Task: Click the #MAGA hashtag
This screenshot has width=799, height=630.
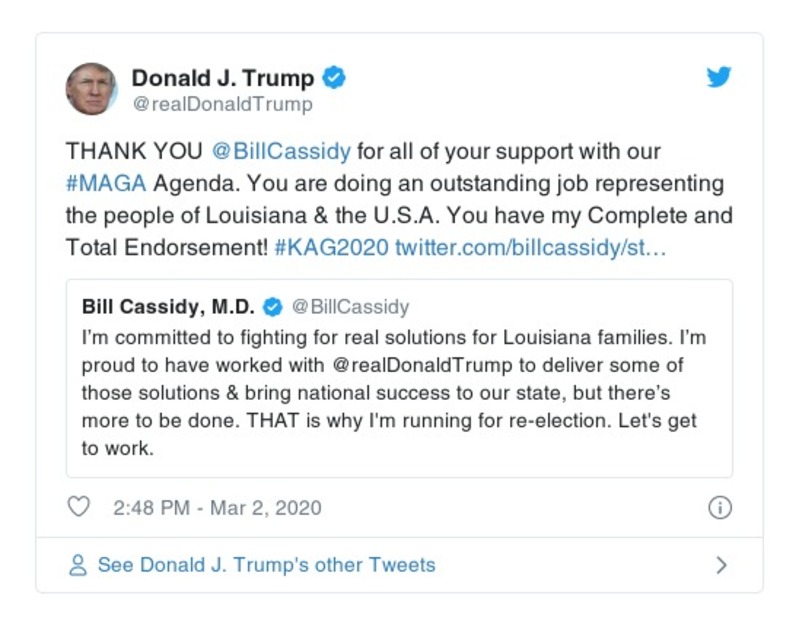Action: [x=101, y=184]
